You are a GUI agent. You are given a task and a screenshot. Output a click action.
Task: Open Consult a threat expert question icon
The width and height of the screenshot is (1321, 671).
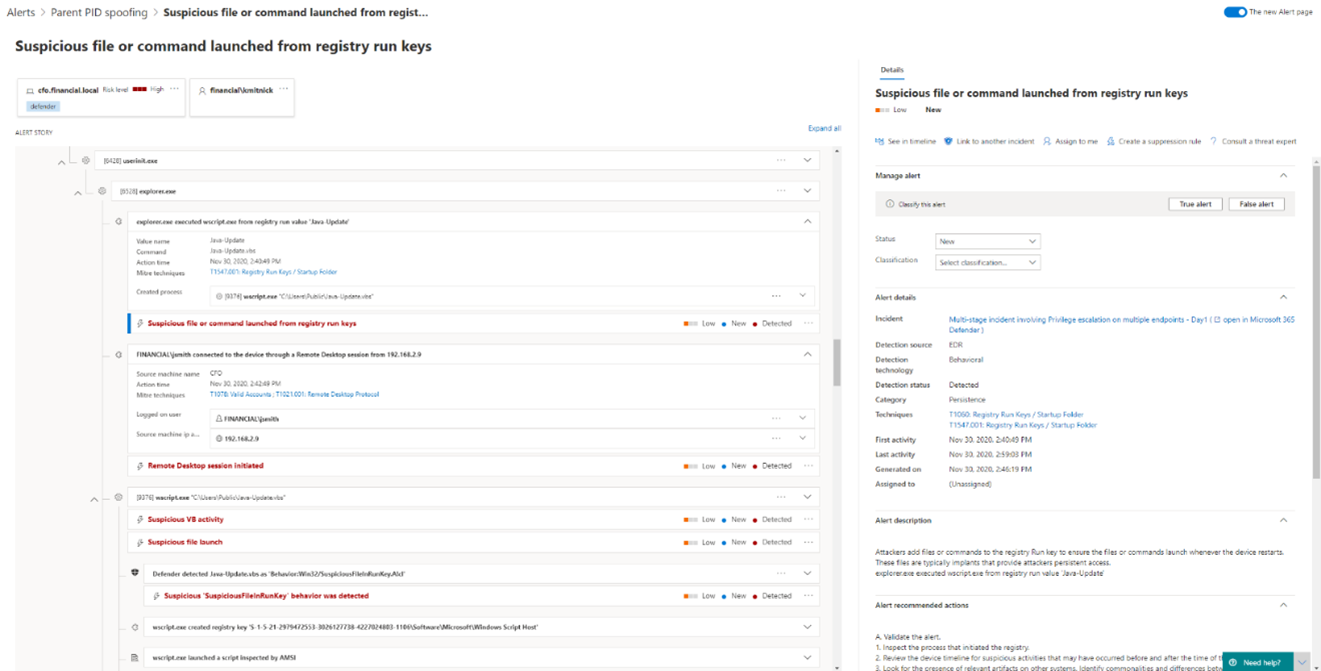tap(1214, 141)
